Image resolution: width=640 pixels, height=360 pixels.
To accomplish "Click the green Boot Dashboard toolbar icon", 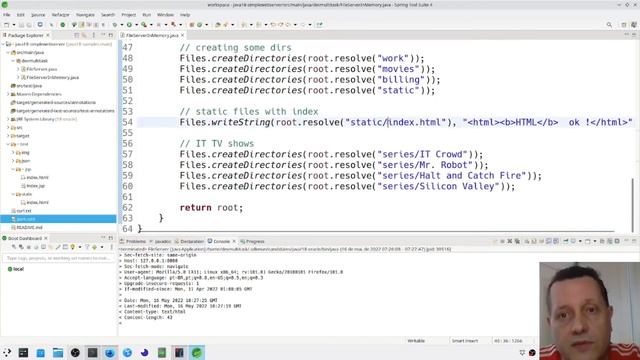I will coord(62,24).
